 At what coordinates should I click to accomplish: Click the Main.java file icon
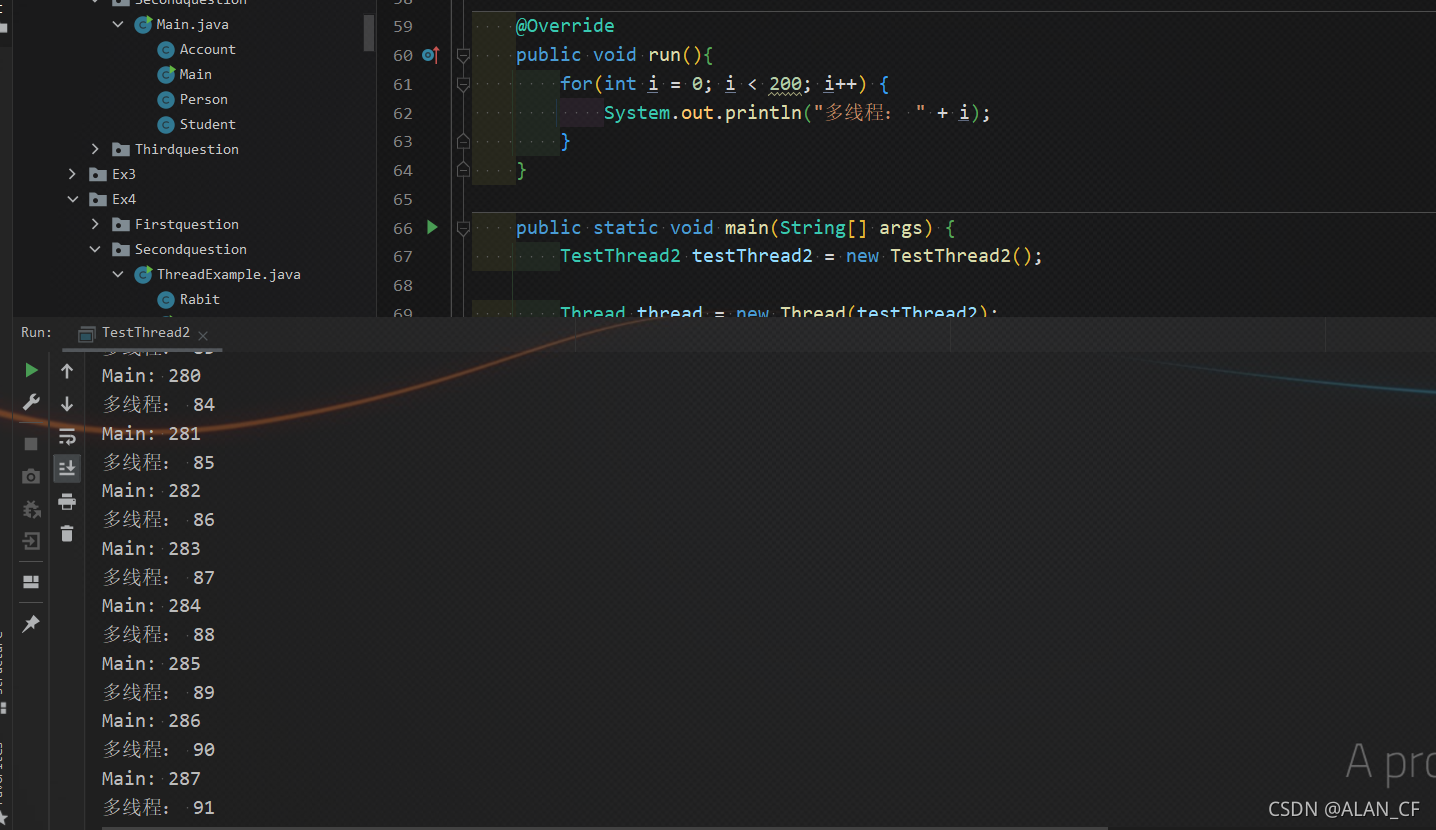point(144,24)
